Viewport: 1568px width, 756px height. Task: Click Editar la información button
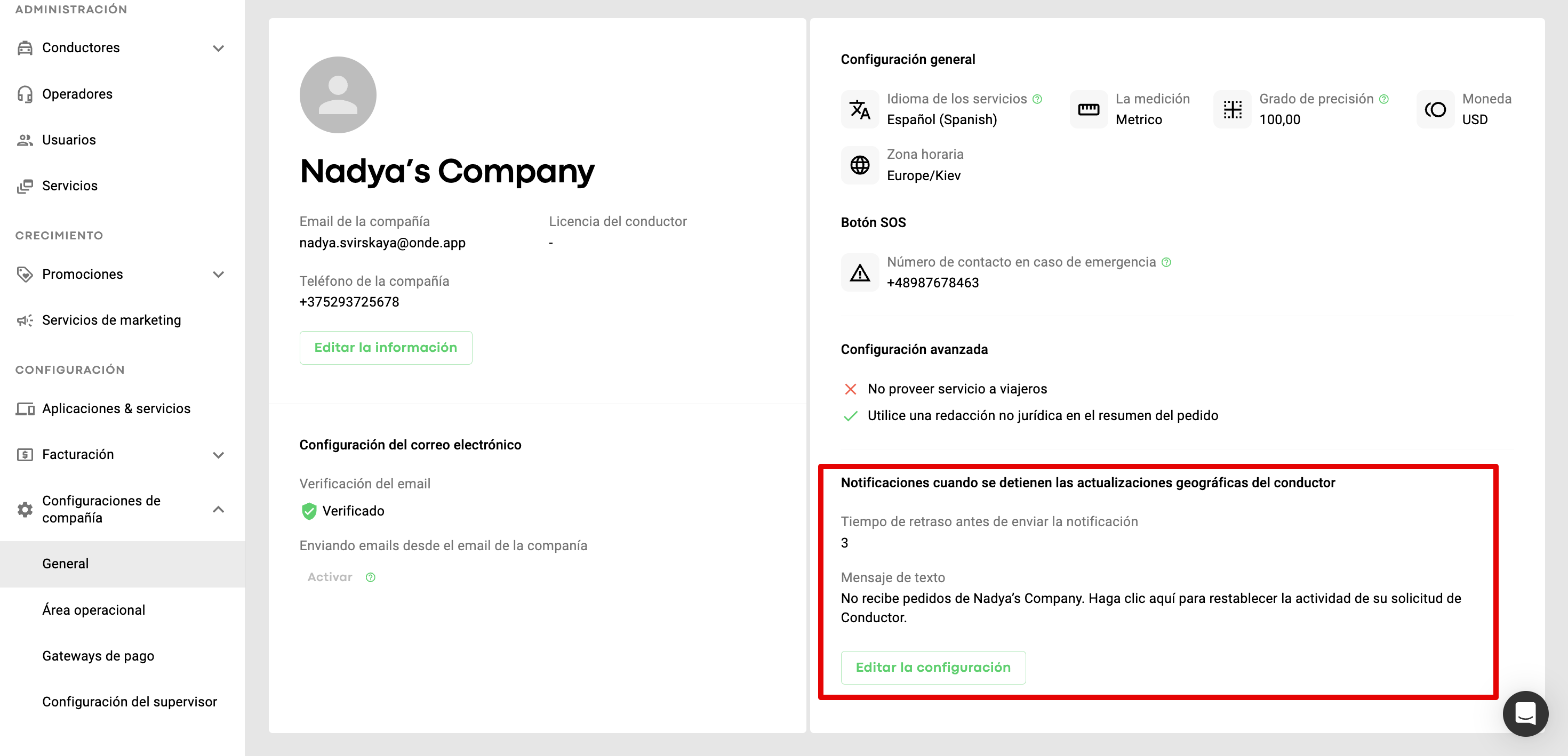coord(385,348)
